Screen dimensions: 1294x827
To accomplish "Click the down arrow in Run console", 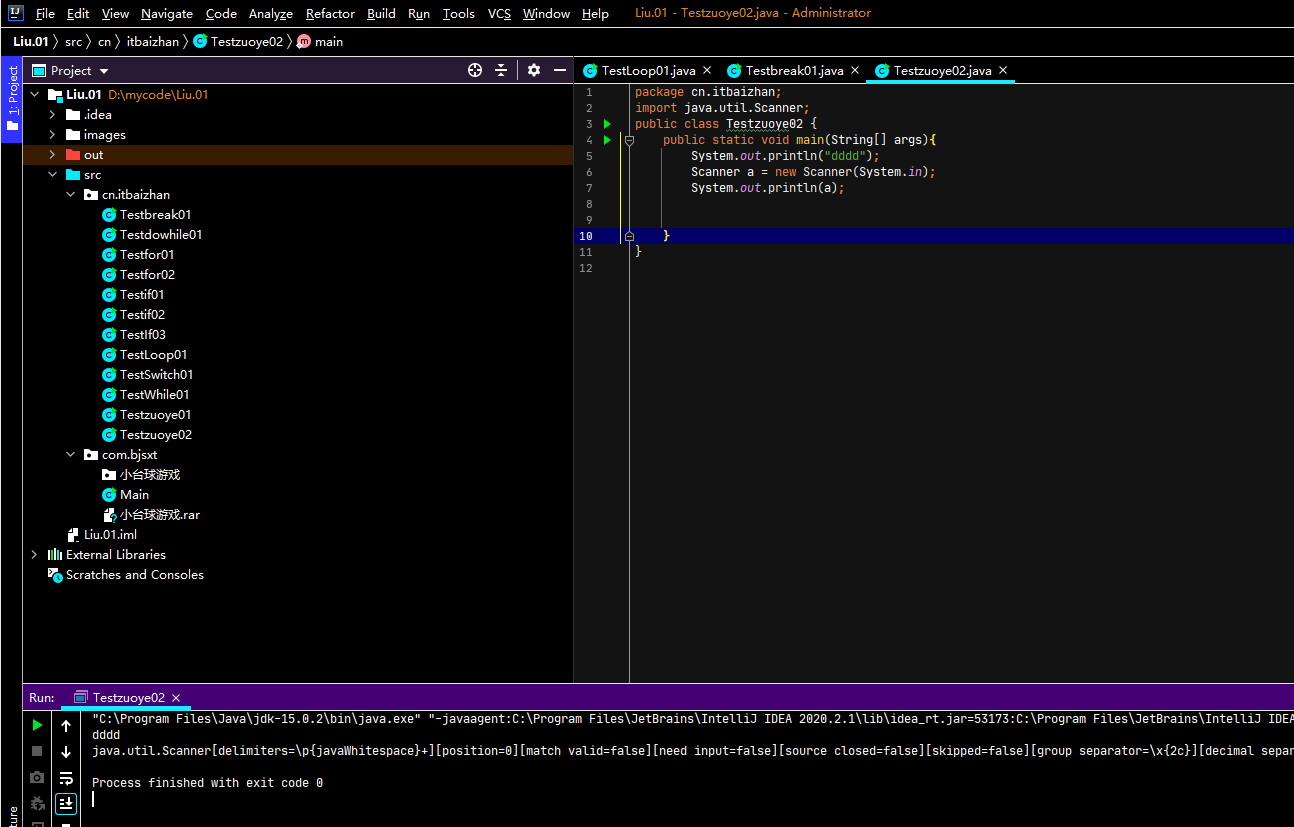I will coord(66,752).
